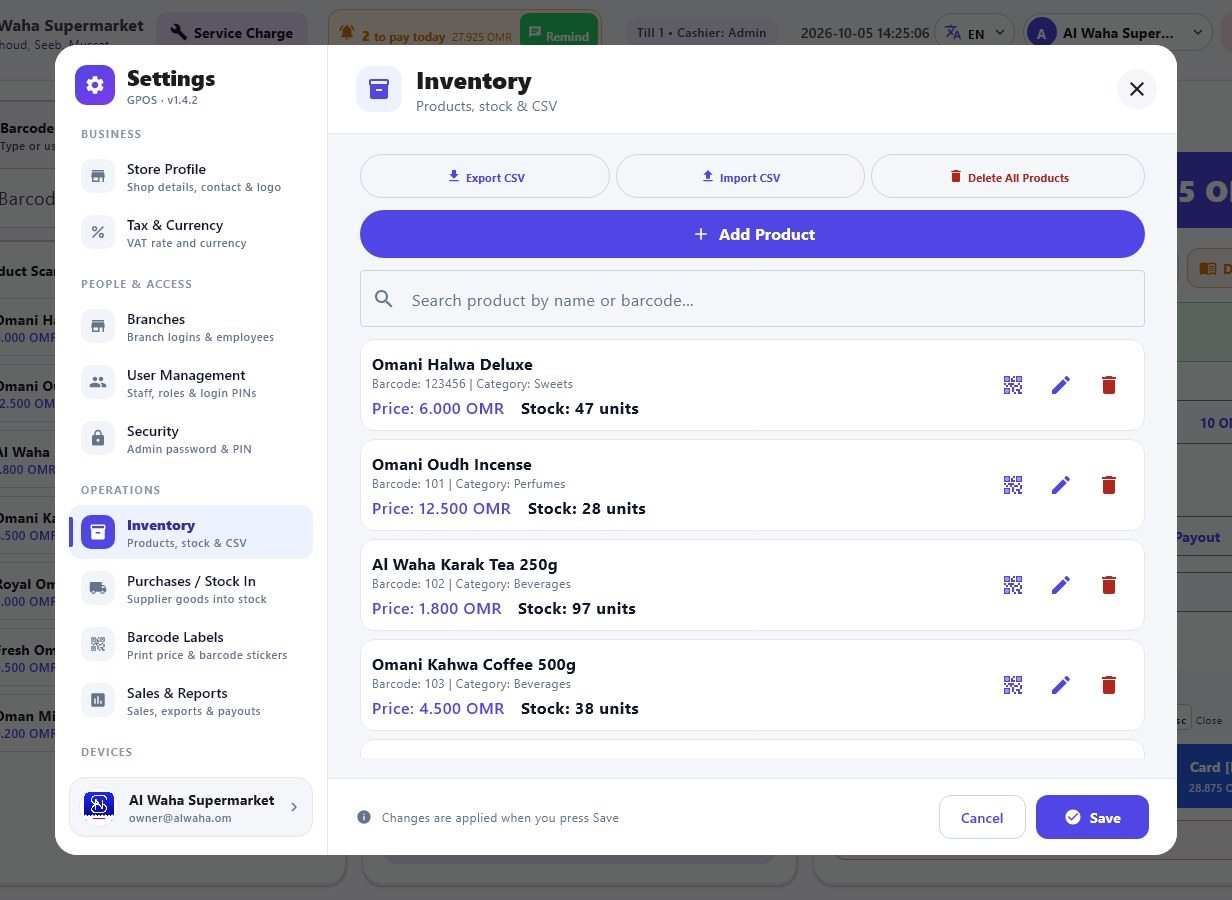Show QR code for Omani Kahwa Coffee
Image resolution: width=1232 pixels, height=900 pixels.
(x=1013, y=685)
